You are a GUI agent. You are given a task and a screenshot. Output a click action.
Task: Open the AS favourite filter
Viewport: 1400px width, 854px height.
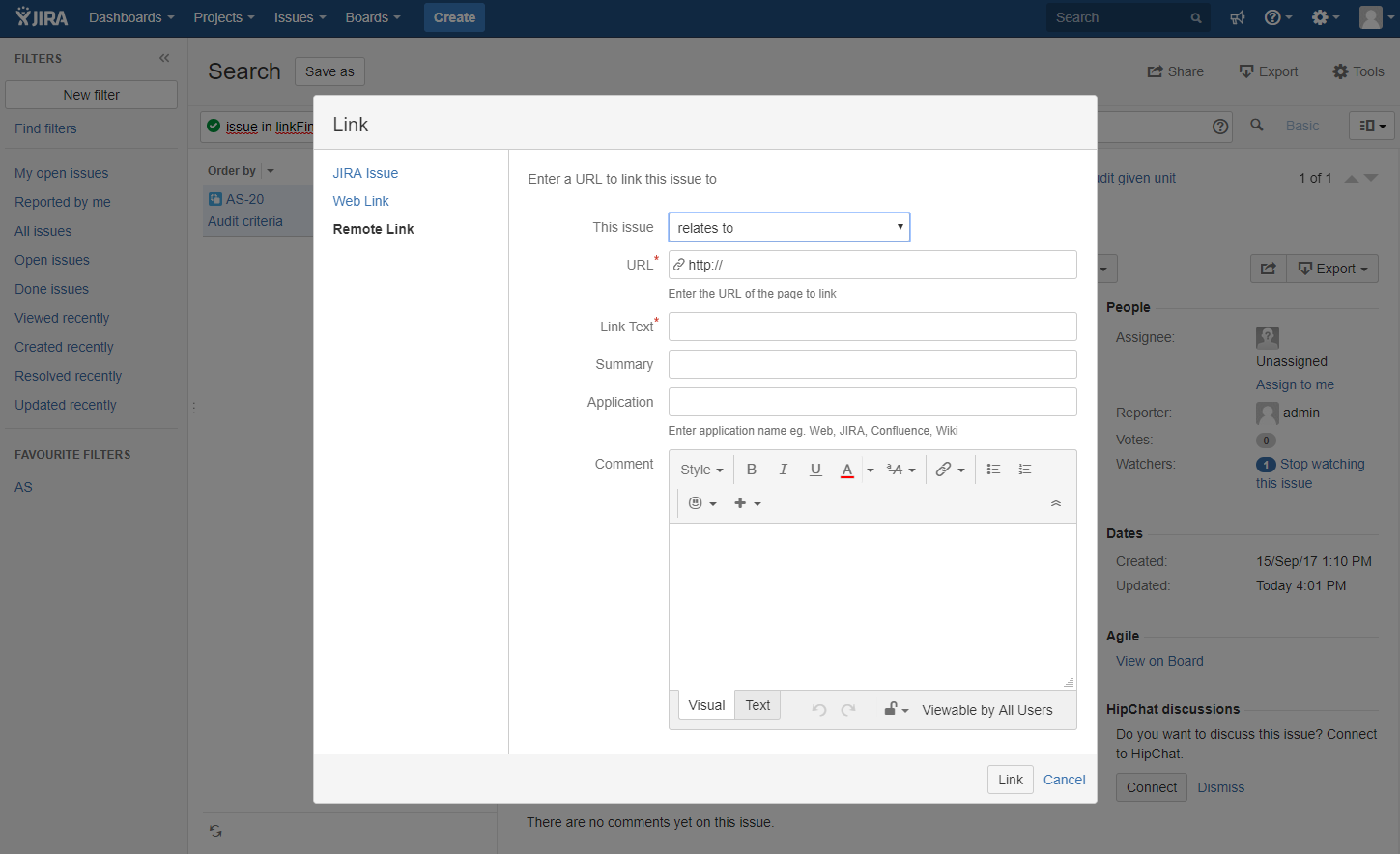[x=23, y=487]
